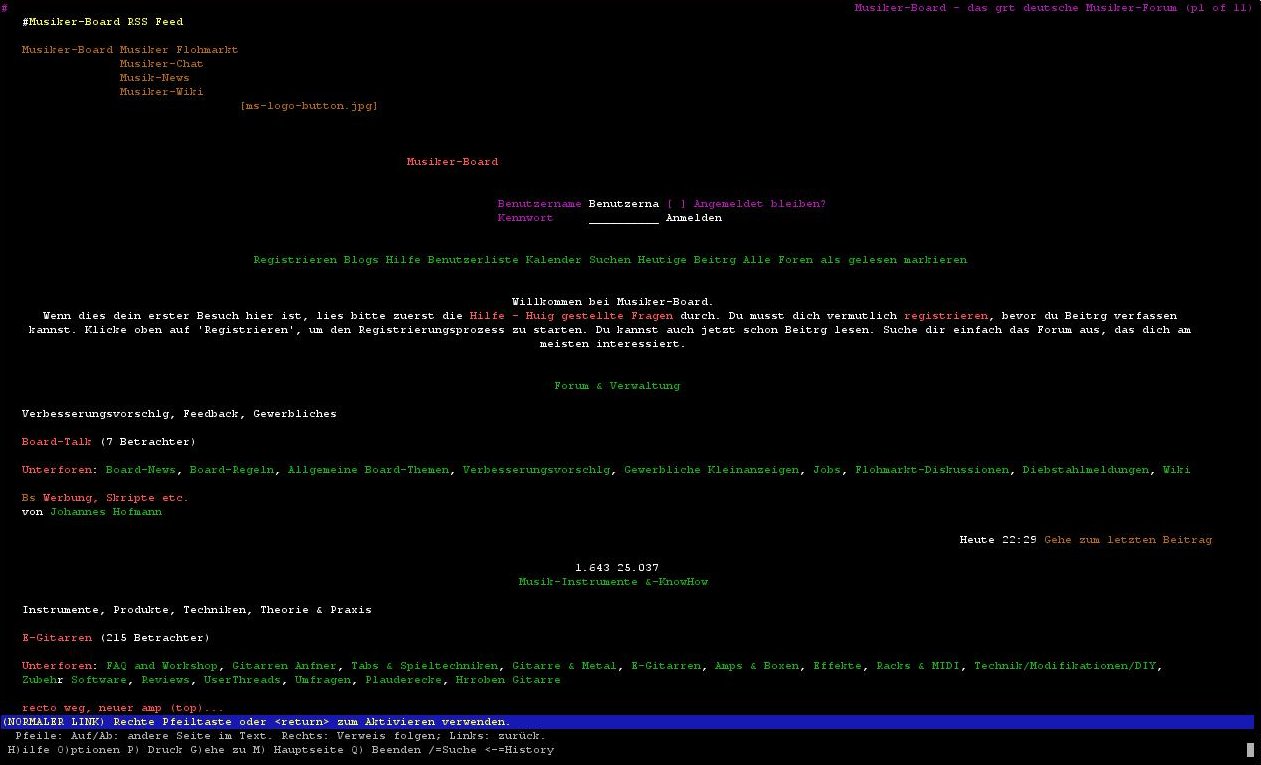Open Tabs & Spieltechniken subforum
Image resolution: width=1261 pixels, height=765 pixels.
(425, 666)
